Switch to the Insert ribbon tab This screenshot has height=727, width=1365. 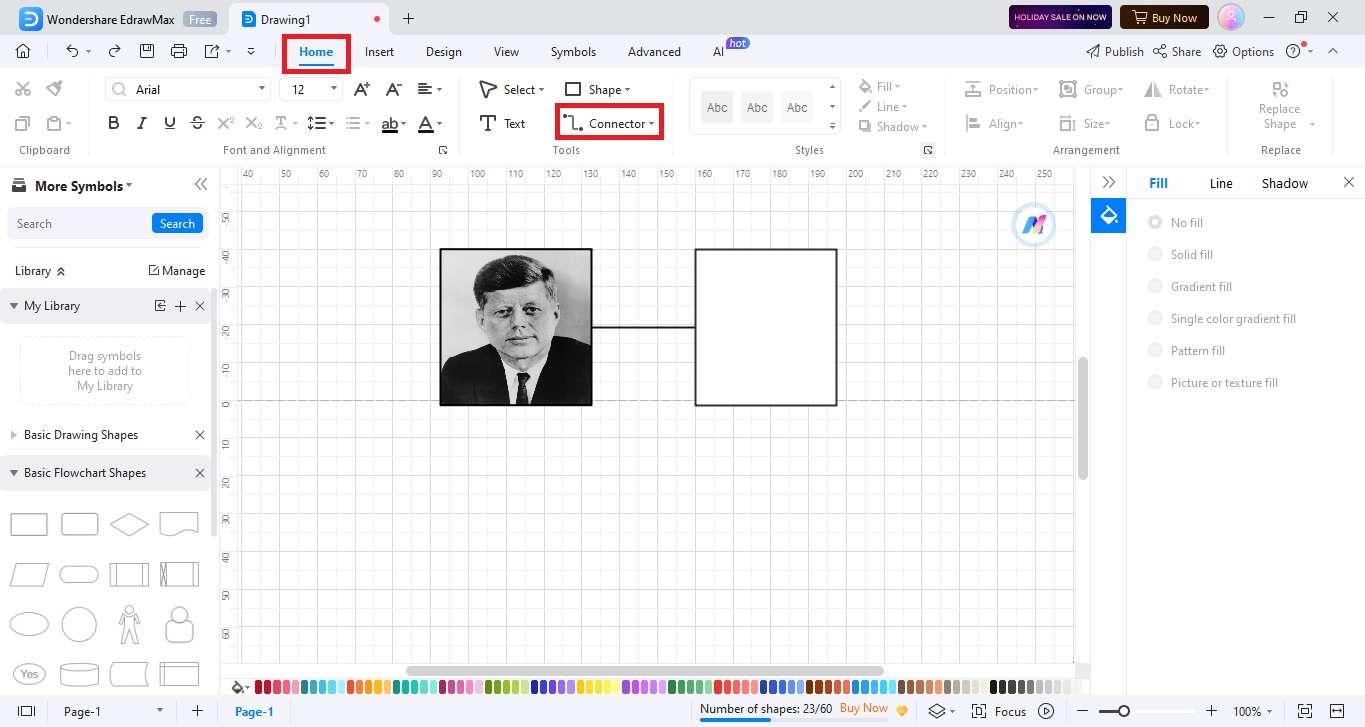point(379,52)
